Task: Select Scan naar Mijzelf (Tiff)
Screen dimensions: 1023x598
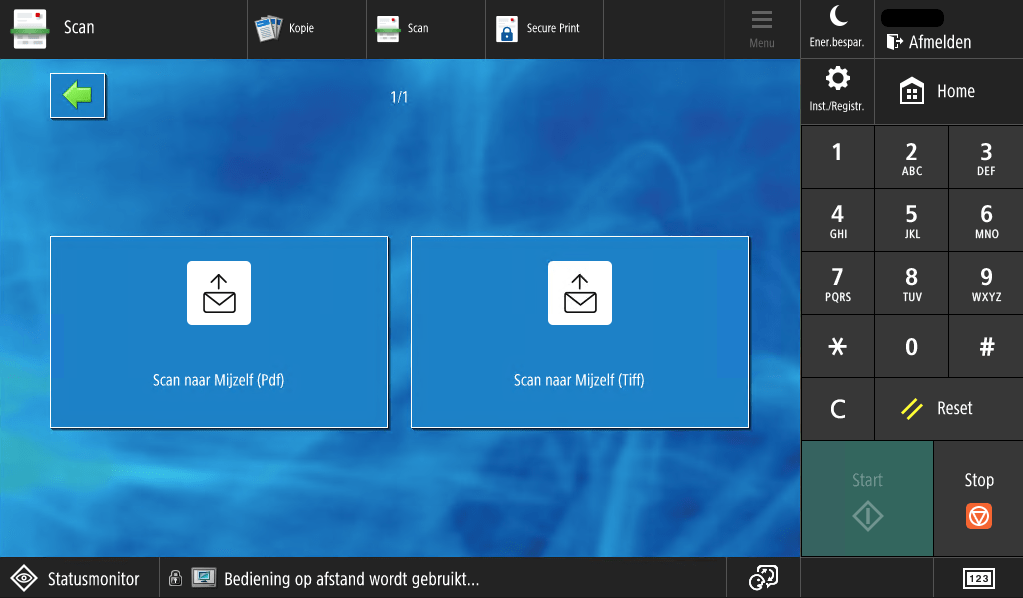Action: pyautogui.click(x=579, y=331)
